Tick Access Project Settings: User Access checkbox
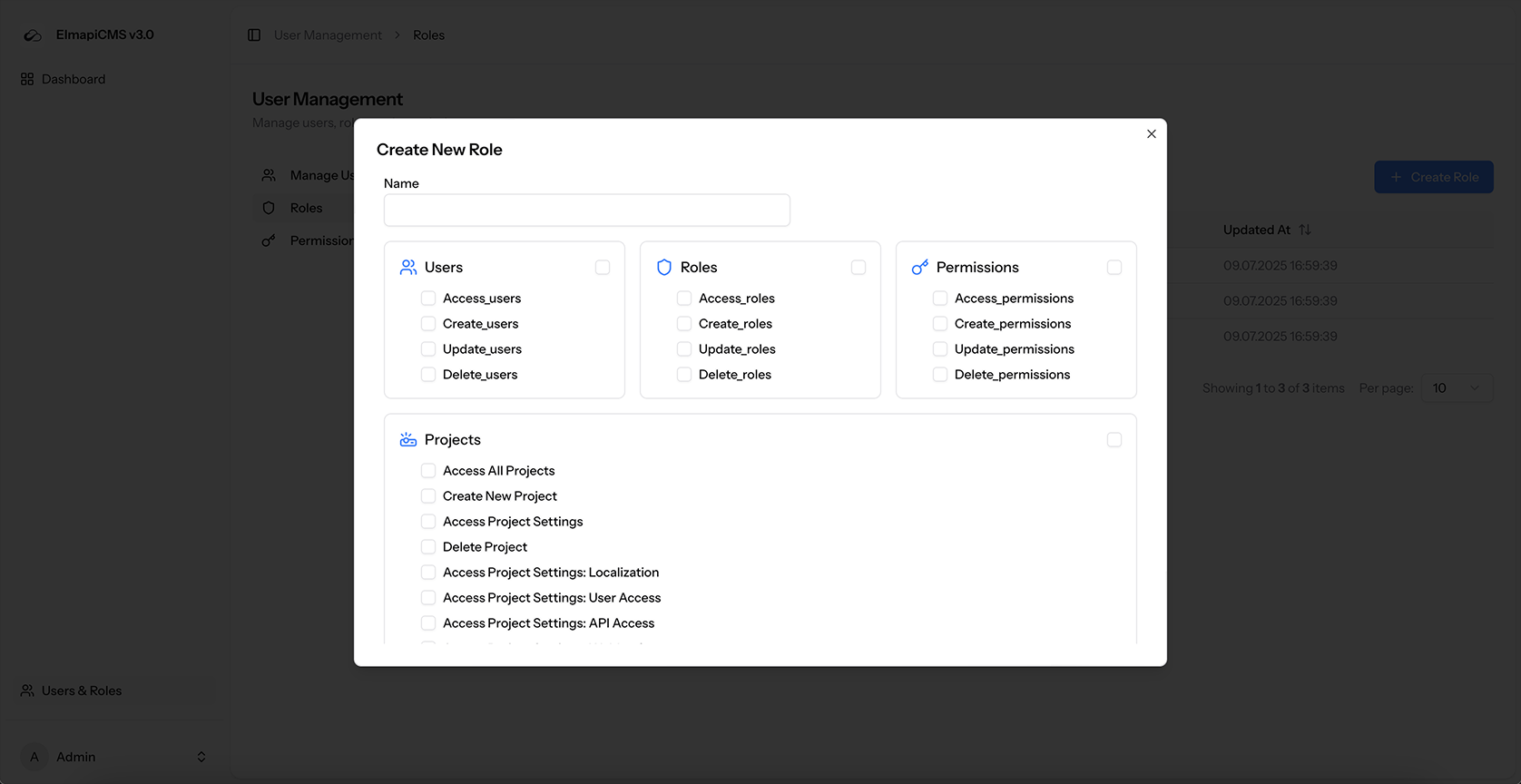 tap(428, 598)
